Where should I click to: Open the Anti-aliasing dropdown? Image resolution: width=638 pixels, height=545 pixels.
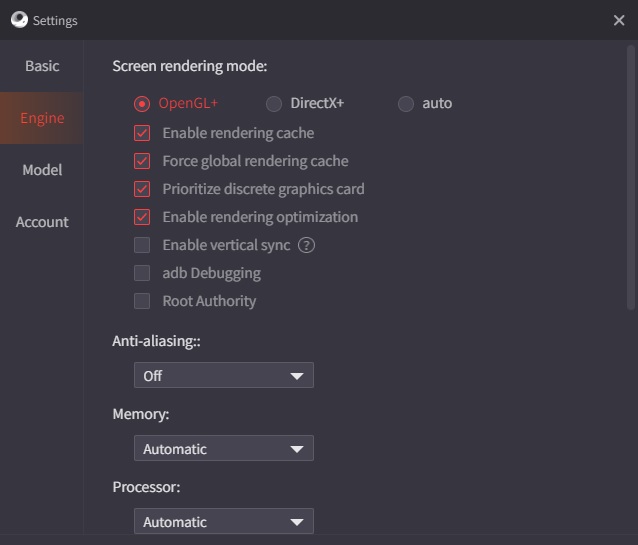(224, 375)
